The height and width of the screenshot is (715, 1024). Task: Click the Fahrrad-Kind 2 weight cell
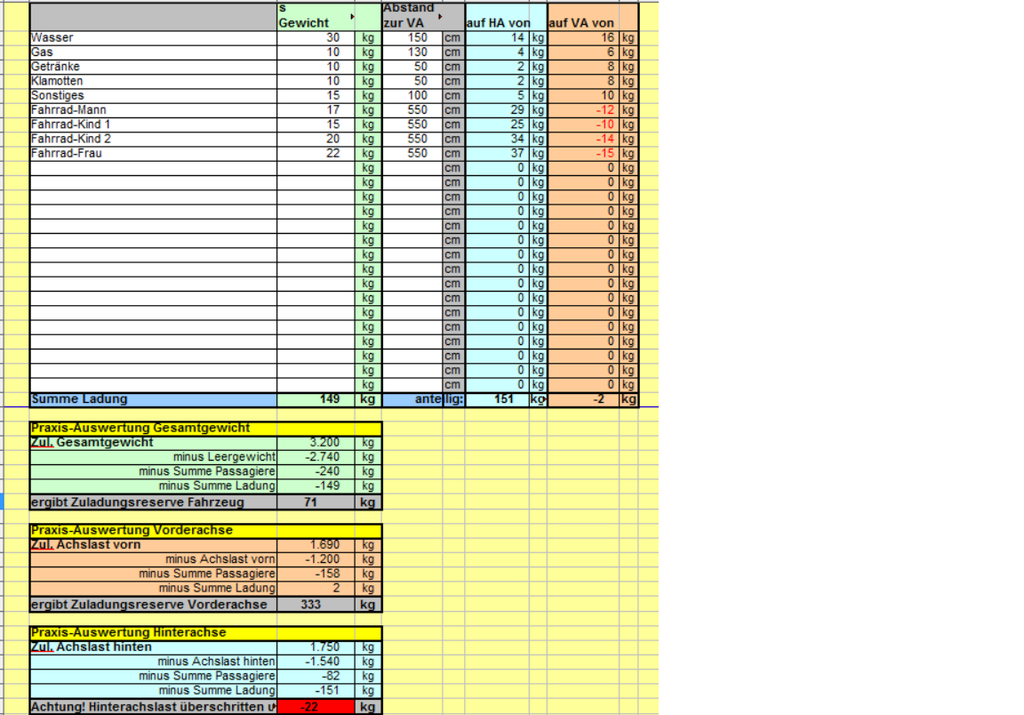pyautogui.click(x=316, y=139)
